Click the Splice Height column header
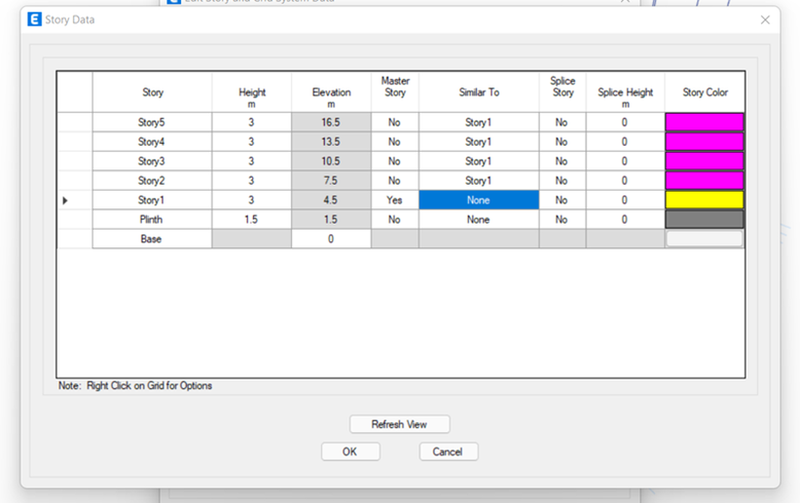Viewport: 800px width, 503px height. coord(625,92)
